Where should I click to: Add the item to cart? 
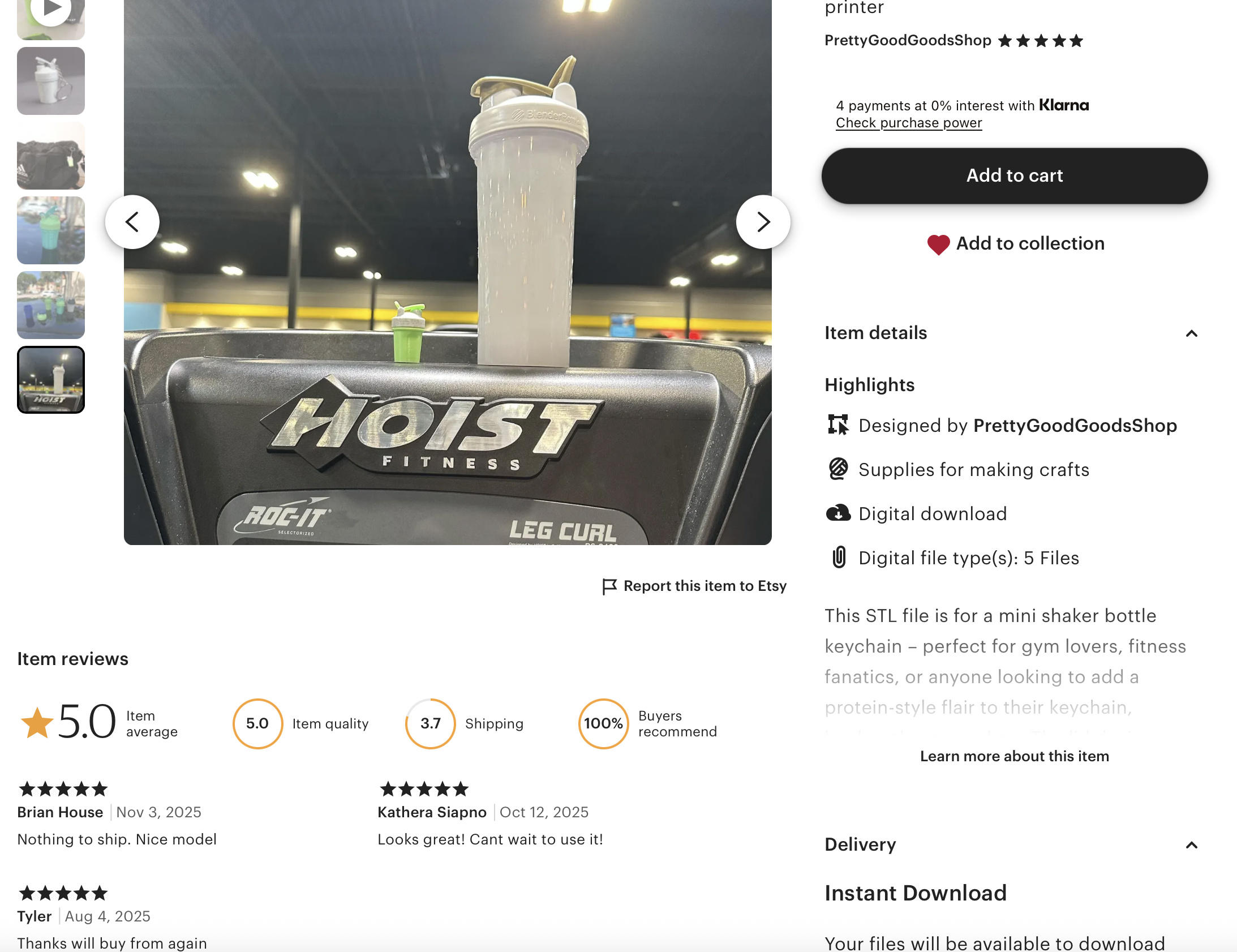[1015, 175]
